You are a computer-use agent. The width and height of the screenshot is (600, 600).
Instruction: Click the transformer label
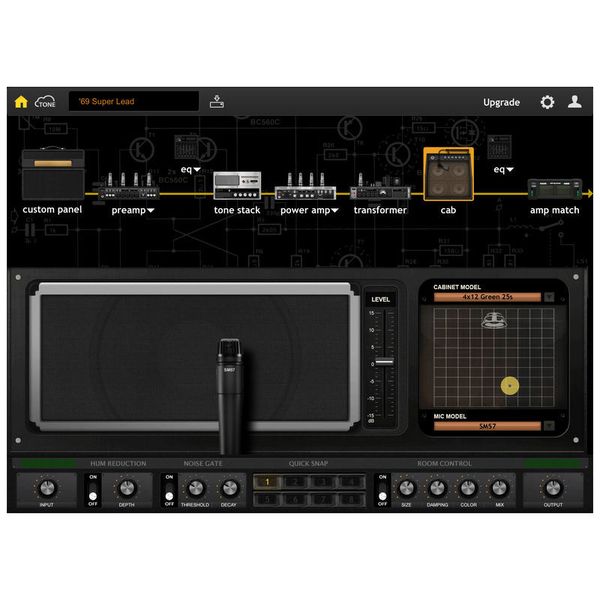380,210
